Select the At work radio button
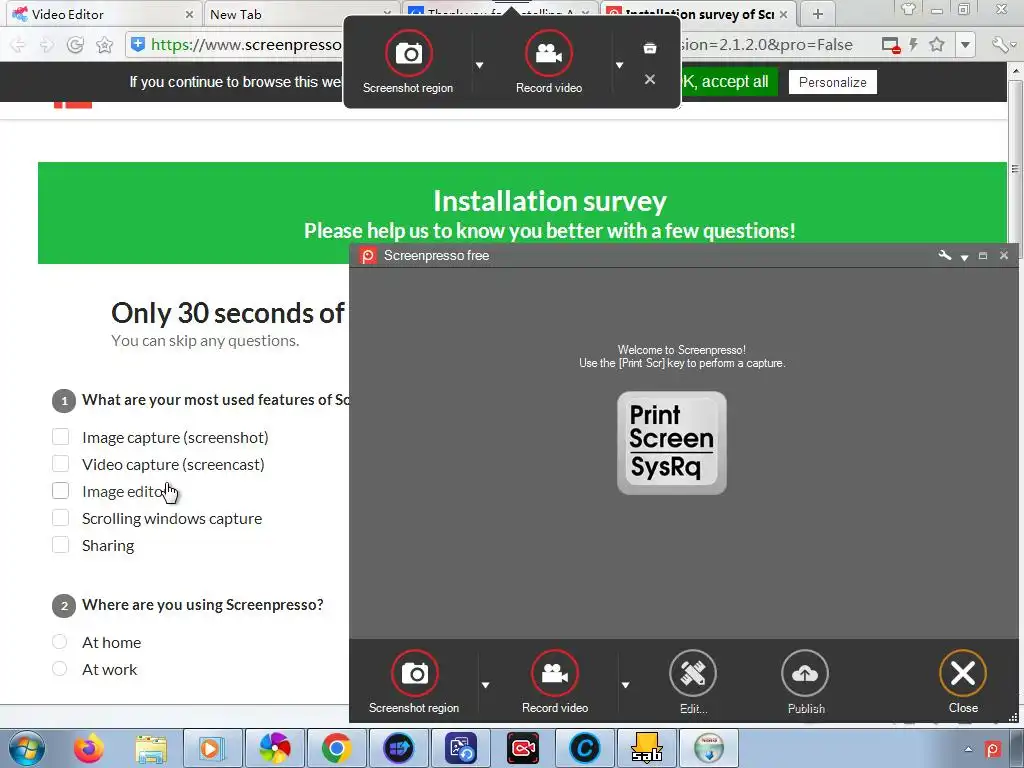 [59, 669]
